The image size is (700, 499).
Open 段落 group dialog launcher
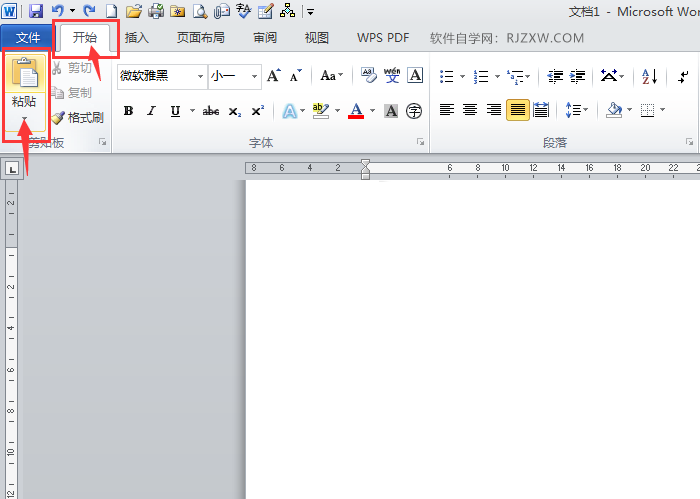tap(690, 142)
